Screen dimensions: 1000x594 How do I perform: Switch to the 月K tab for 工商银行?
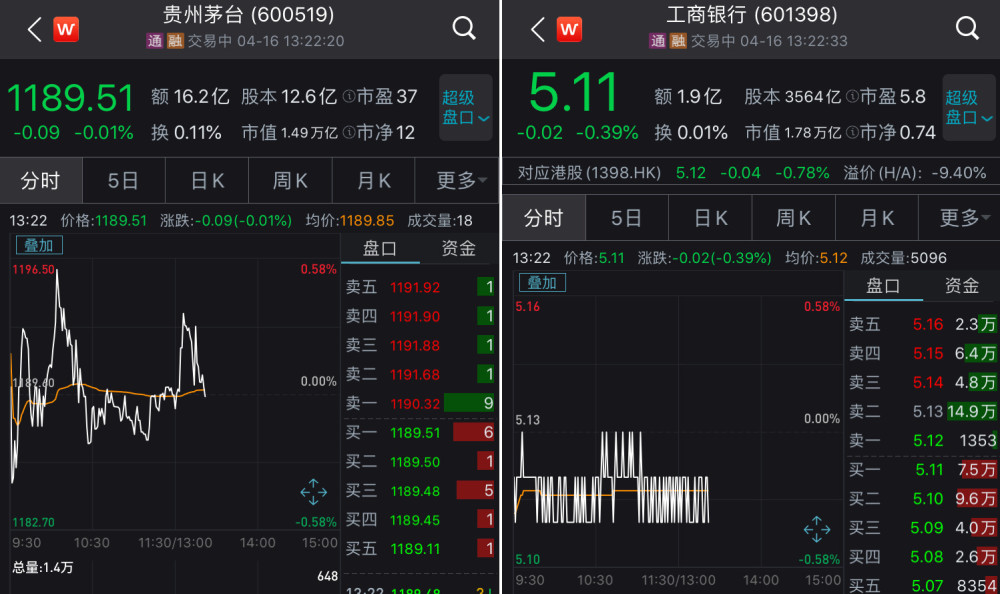(x=877, y=218)
